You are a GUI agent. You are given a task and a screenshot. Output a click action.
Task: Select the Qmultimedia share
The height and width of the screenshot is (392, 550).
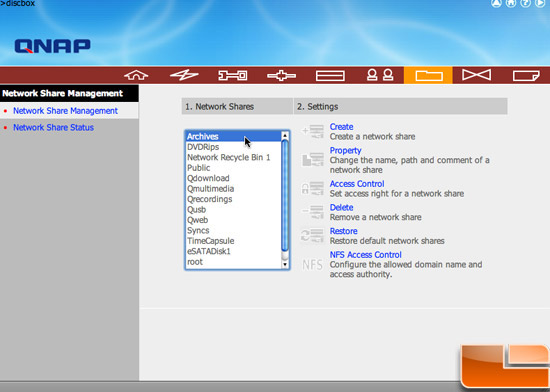[x=234, y=189]
